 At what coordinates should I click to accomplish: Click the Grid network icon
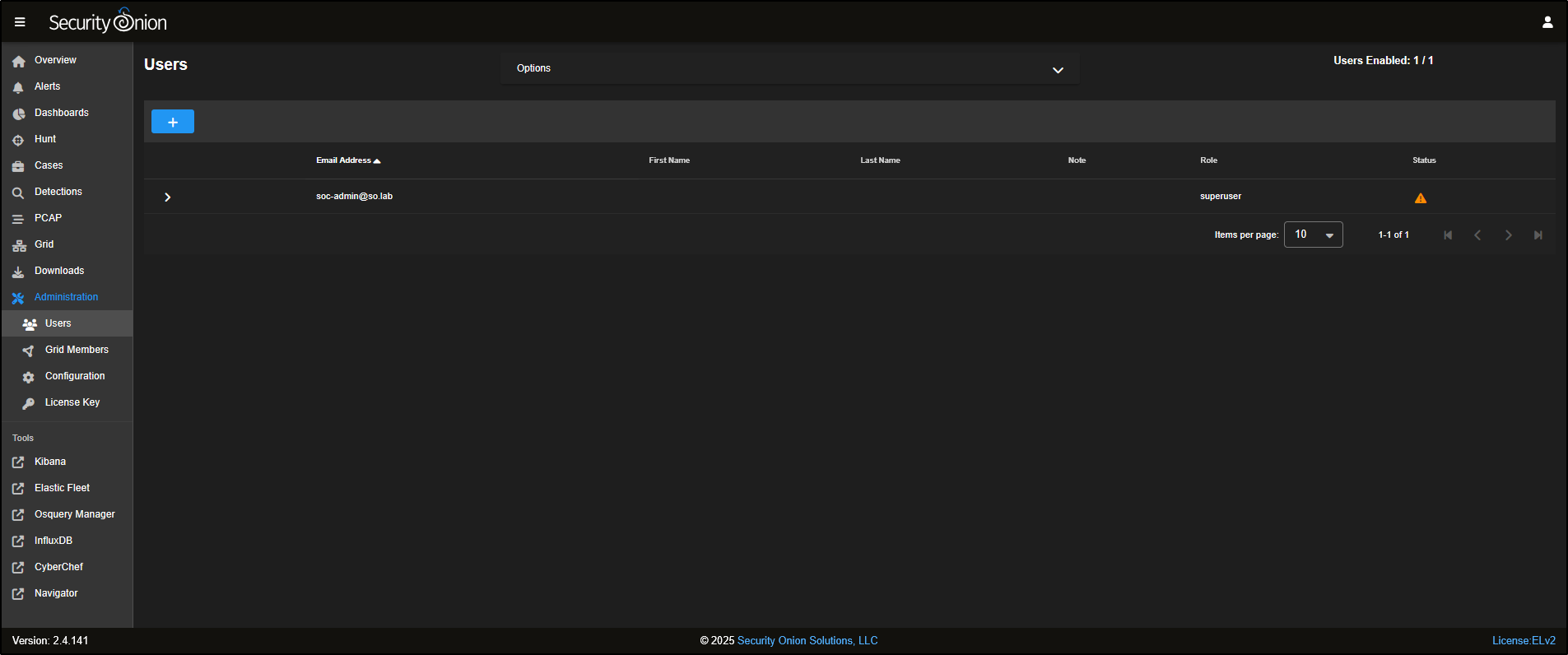18,245
